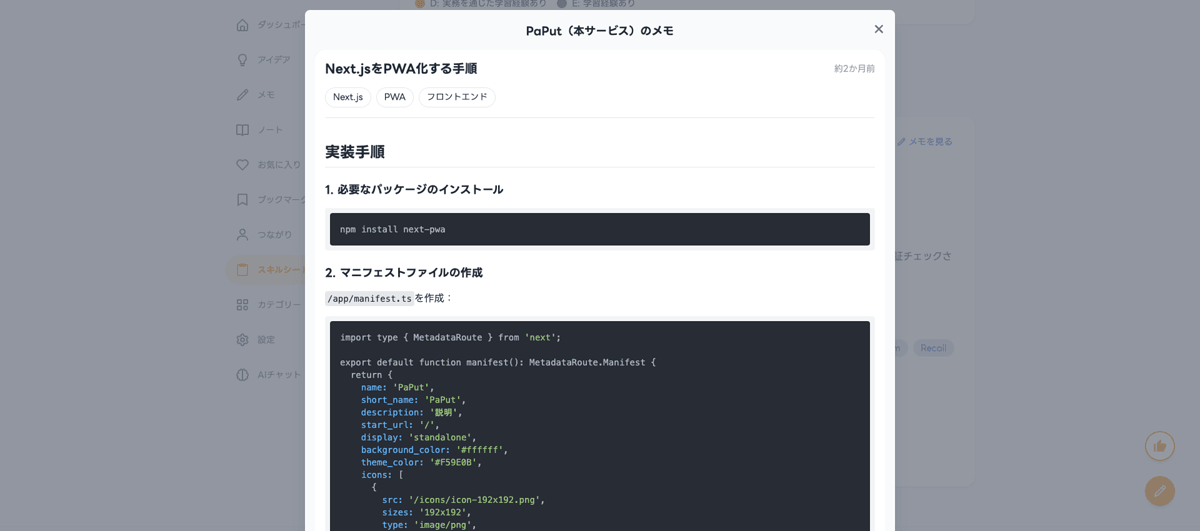
Task: Click the PWA tag chip
Action: (x=395, y=97)
